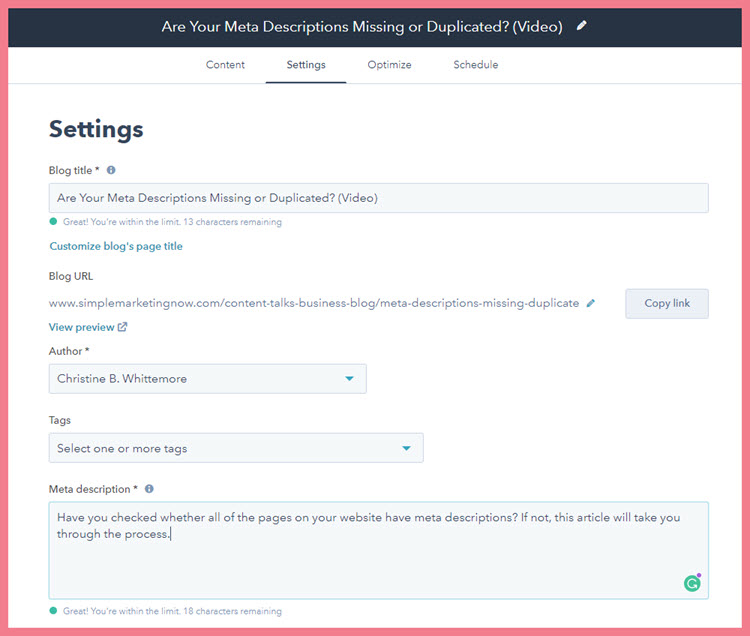Switch to the Content tab

point(225,65)
